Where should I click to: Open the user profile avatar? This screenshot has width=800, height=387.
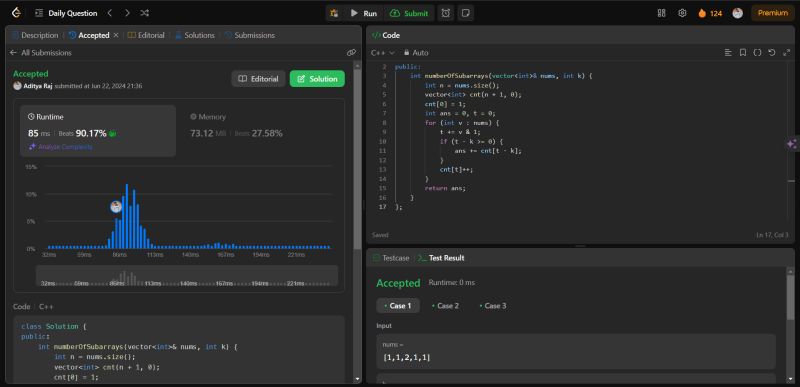tap(737, 13)
